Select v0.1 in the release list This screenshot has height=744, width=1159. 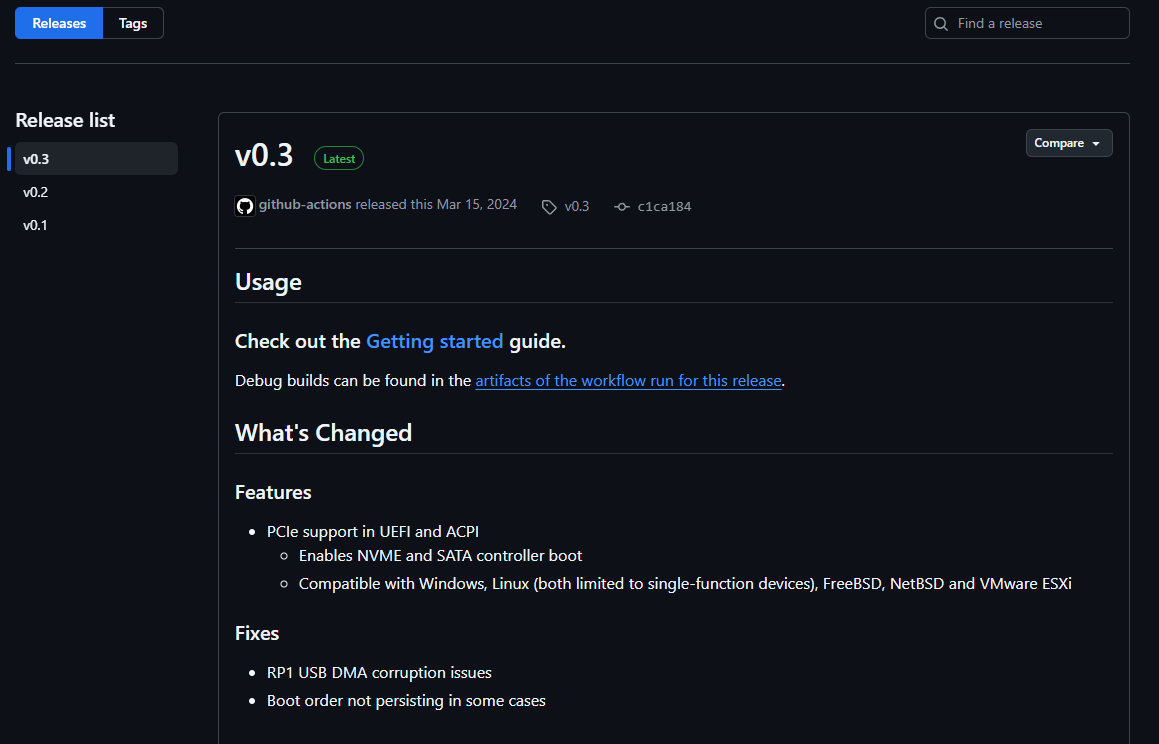(x=35, y=225)
